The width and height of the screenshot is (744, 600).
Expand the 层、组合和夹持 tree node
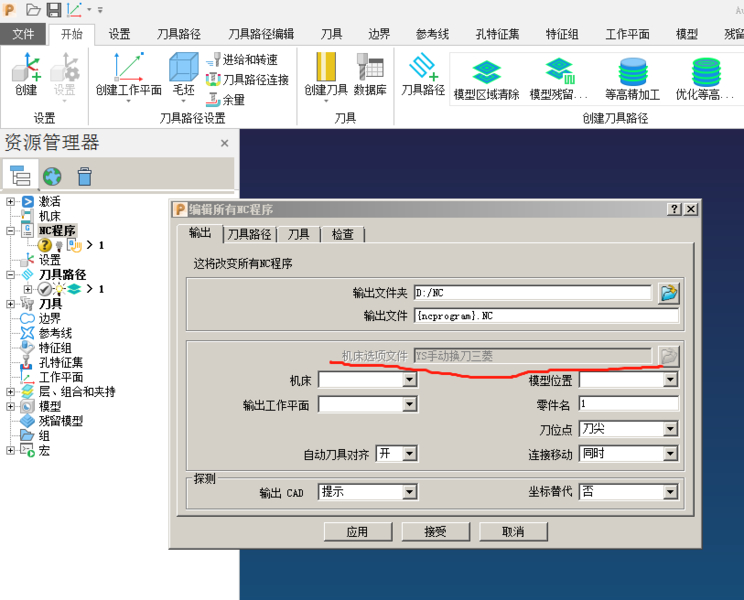point(10,392)
